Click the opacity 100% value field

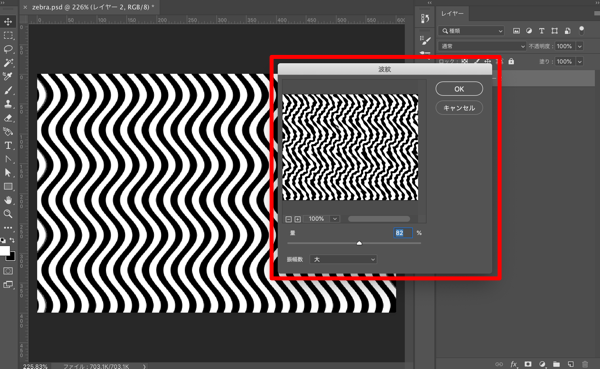pos(565,46)
